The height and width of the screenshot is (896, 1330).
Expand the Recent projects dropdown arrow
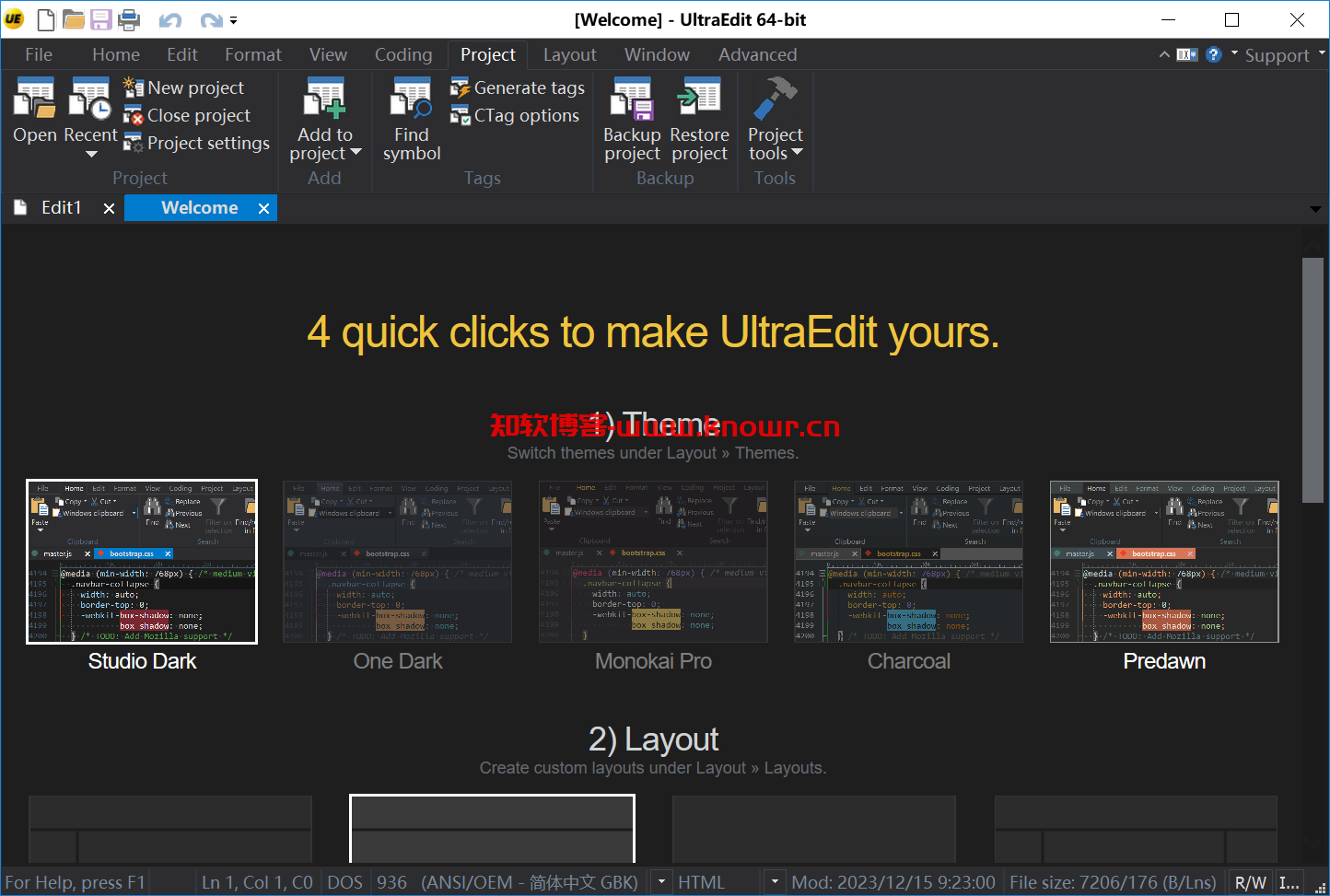click(91, 155)
